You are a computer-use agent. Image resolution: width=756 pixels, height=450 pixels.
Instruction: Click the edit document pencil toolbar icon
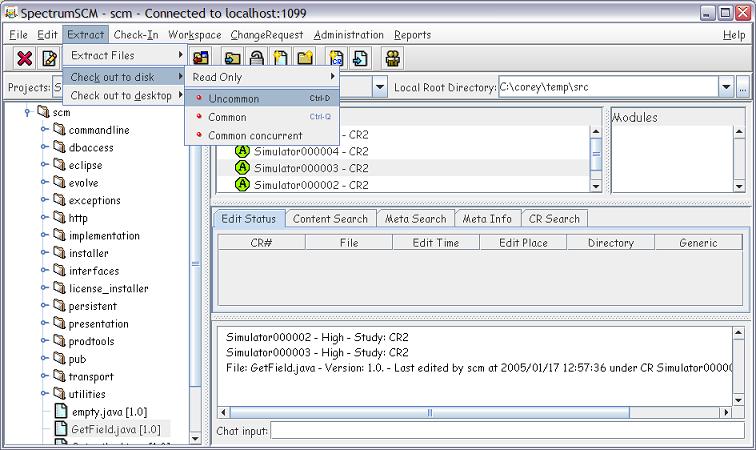point(49,58)
